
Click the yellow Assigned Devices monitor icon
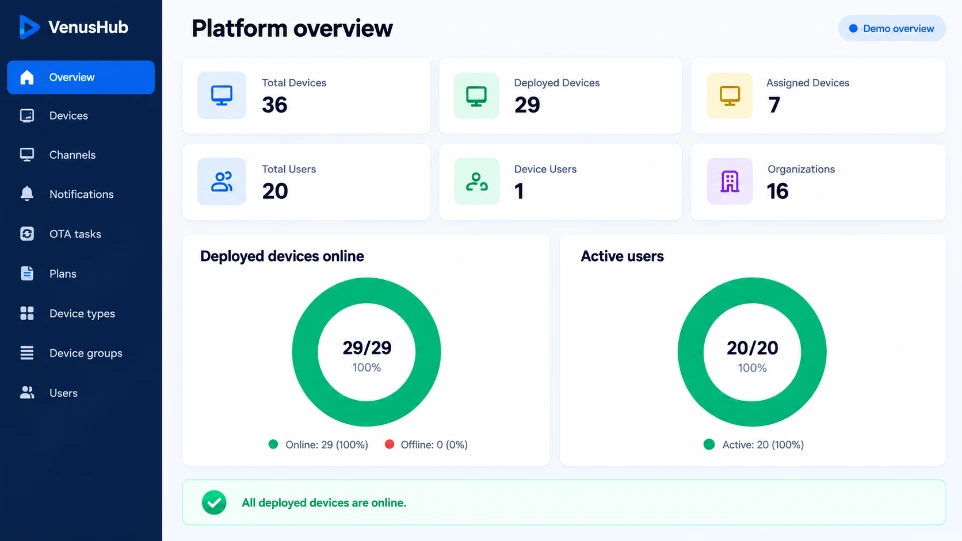click(729, 95)
